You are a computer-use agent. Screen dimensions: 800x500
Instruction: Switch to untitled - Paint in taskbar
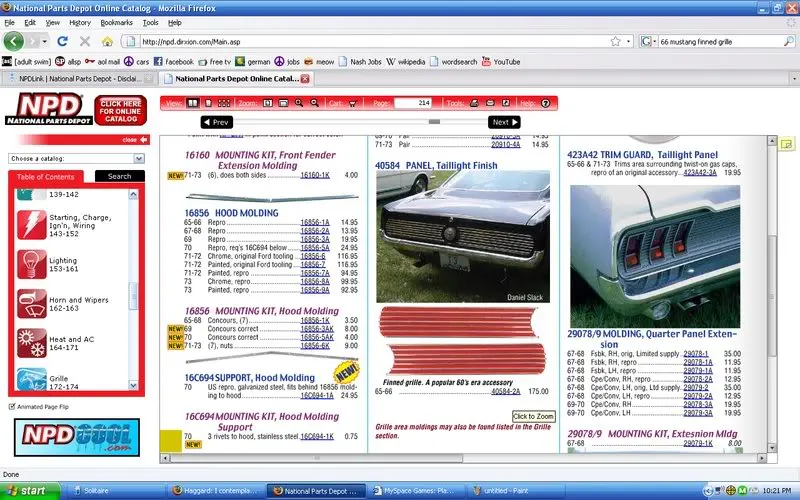(x=514, y=491)
